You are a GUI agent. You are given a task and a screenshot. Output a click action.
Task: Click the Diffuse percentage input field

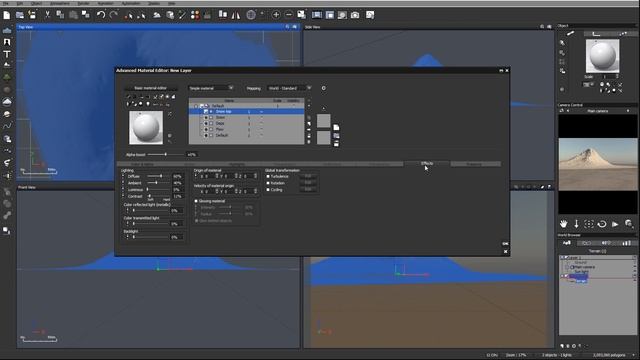click(x=178, y=176)
